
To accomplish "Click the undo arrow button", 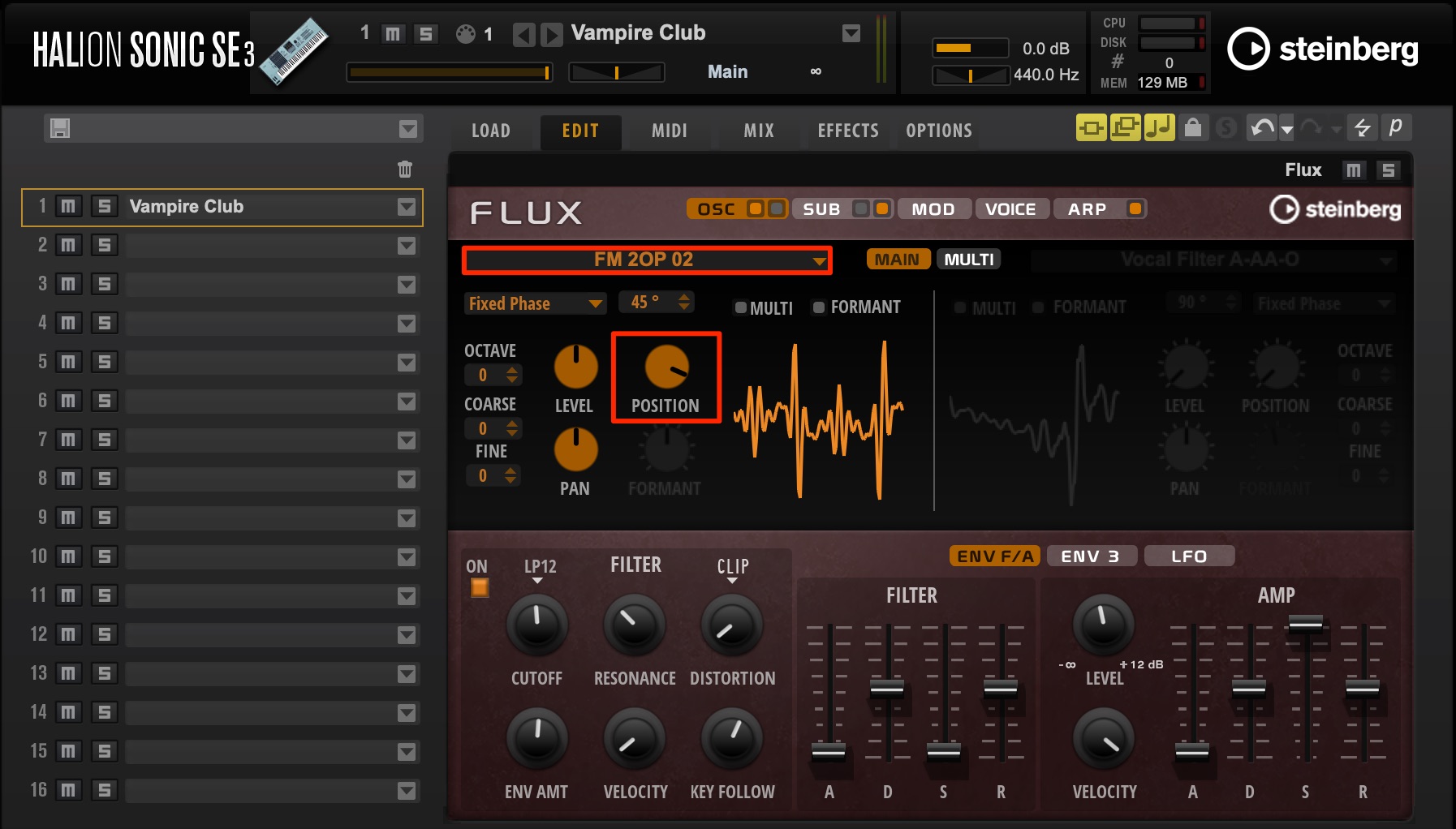I will 1262,127.
